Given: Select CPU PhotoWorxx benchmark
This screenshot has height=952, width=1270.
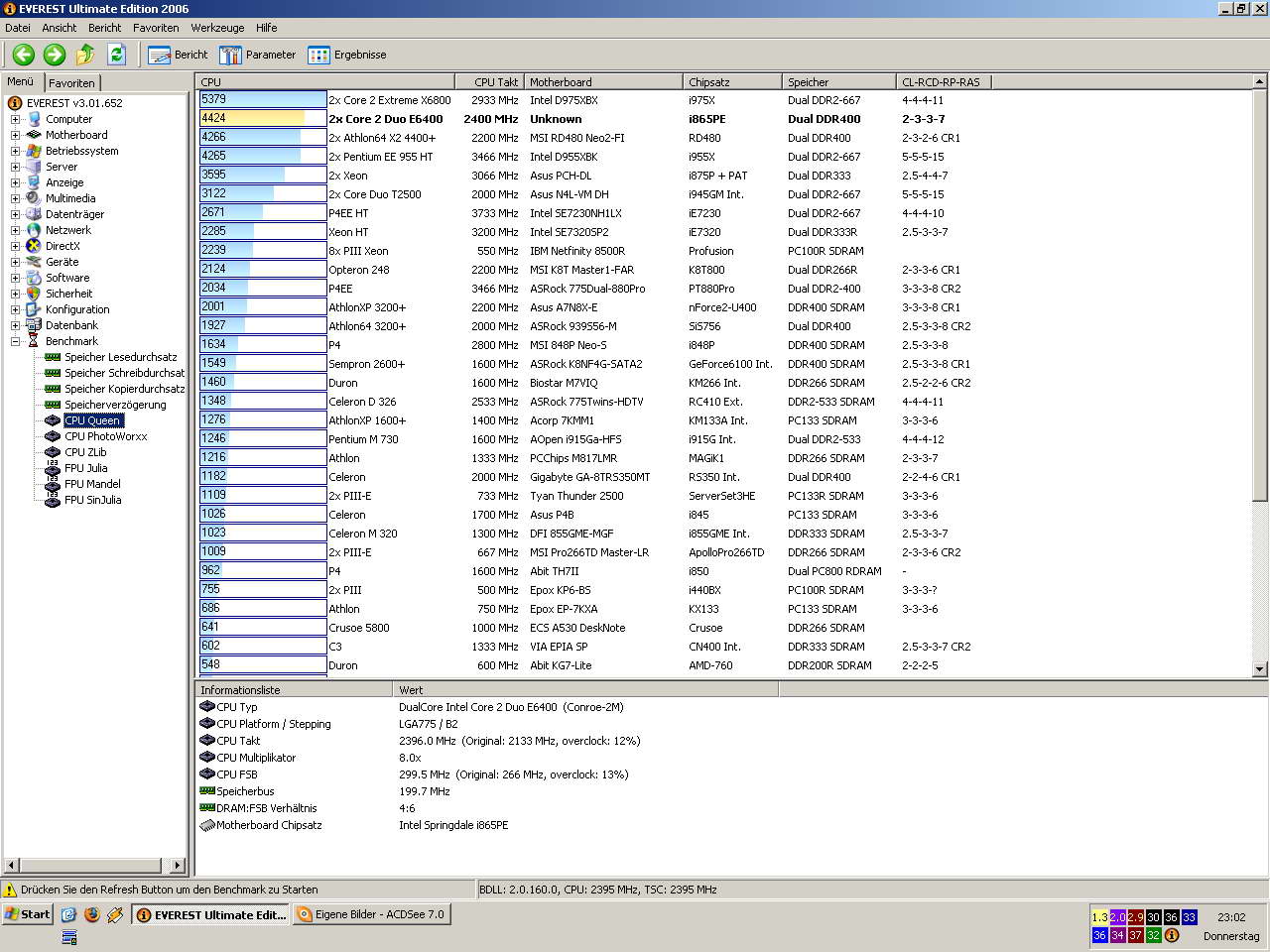Looking at the screenshot, I should (x=105, y=436).
